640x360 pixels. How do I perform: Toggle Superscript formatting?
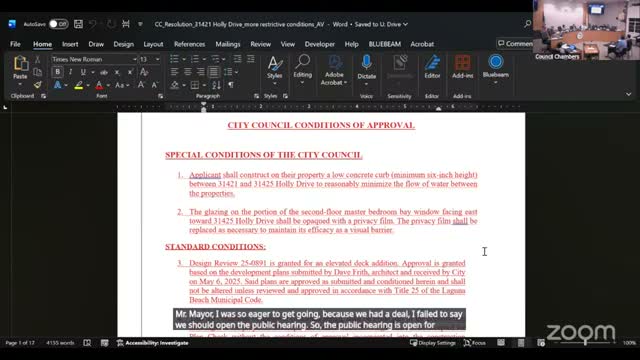coord(130,72)
